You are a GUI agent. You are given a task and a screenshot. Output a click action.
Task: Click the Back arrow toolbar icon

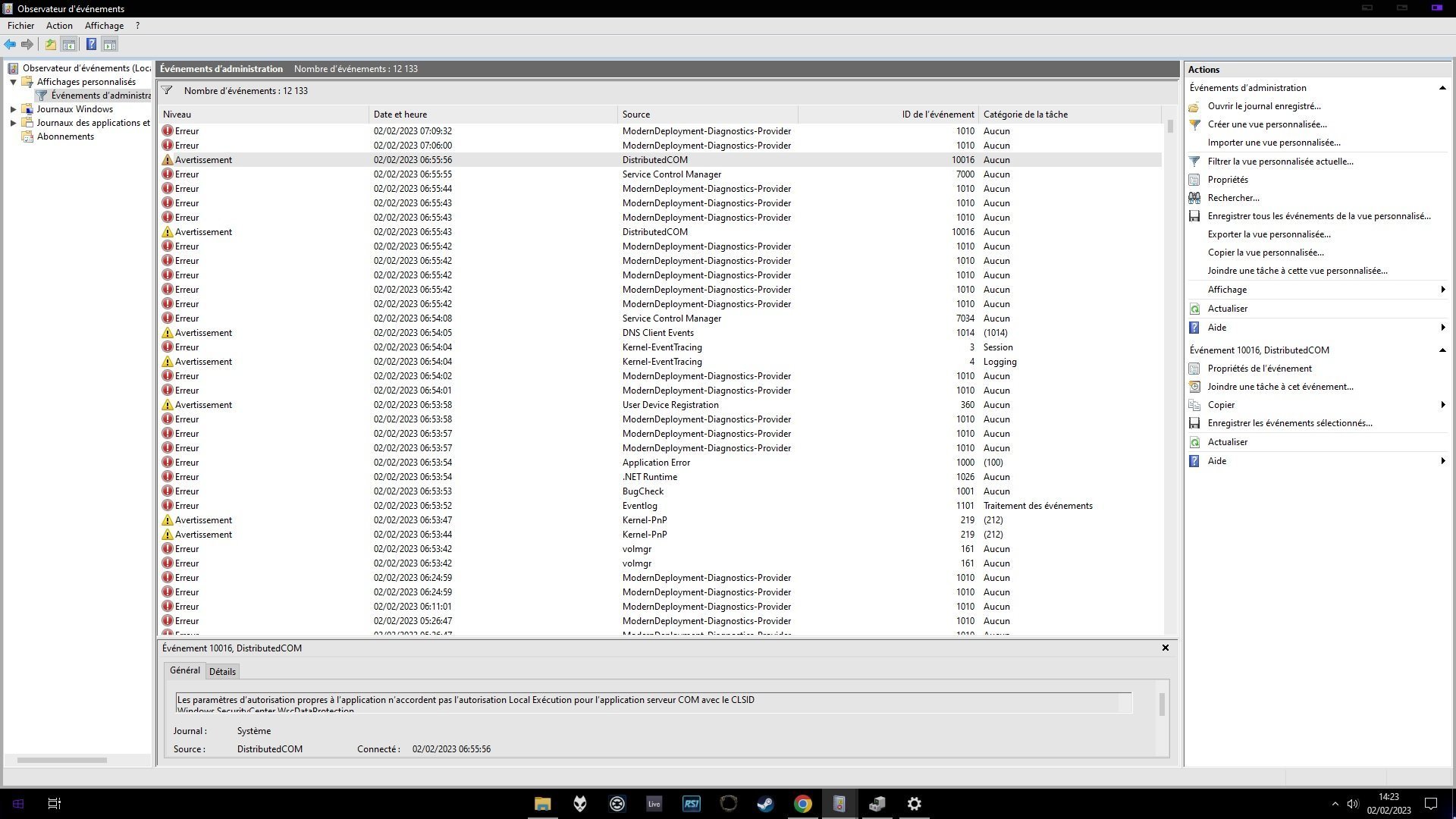point(10,45)
